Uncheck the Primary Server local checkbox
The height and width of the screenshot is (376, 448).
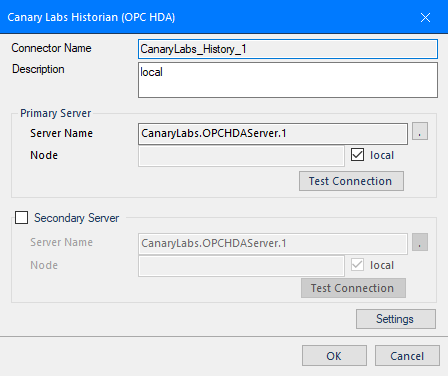click(357, 155)
